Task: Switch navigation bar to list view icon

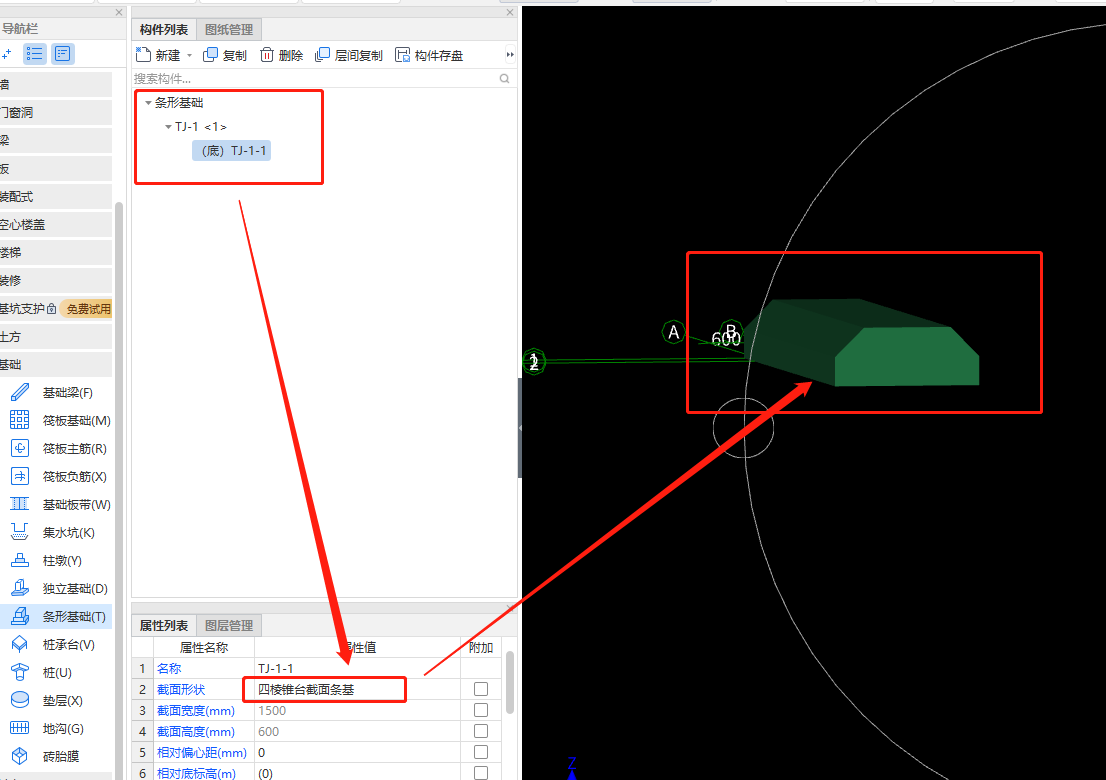Action: tap(35, 54)
